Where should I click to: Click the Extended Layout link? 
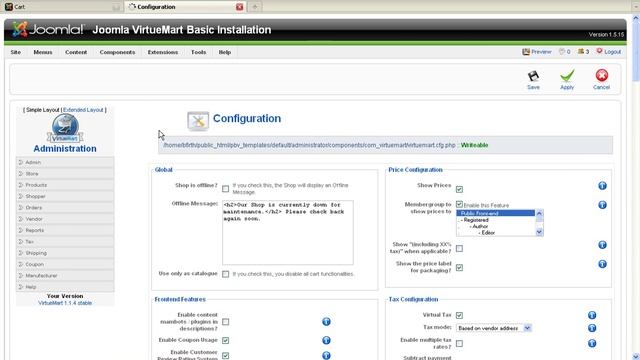click(83, 110)
